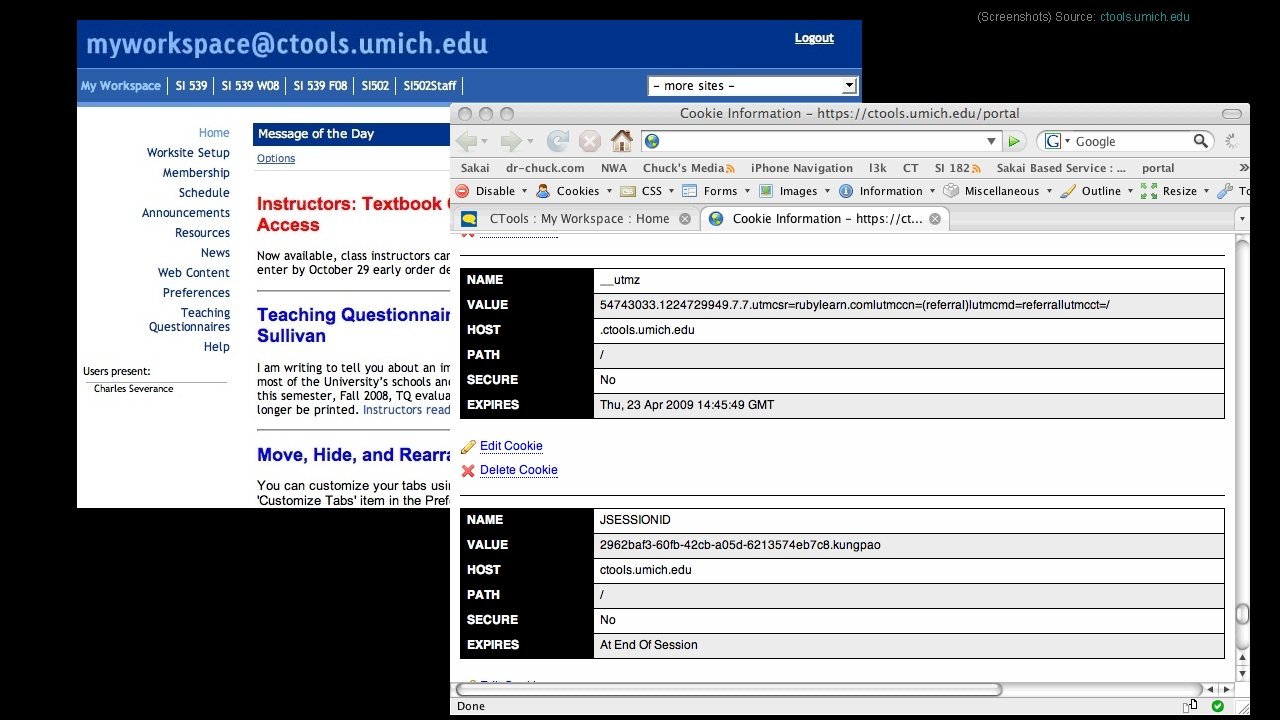Go to the browser Home page icon
The image size is (1280, 720).
622,141
